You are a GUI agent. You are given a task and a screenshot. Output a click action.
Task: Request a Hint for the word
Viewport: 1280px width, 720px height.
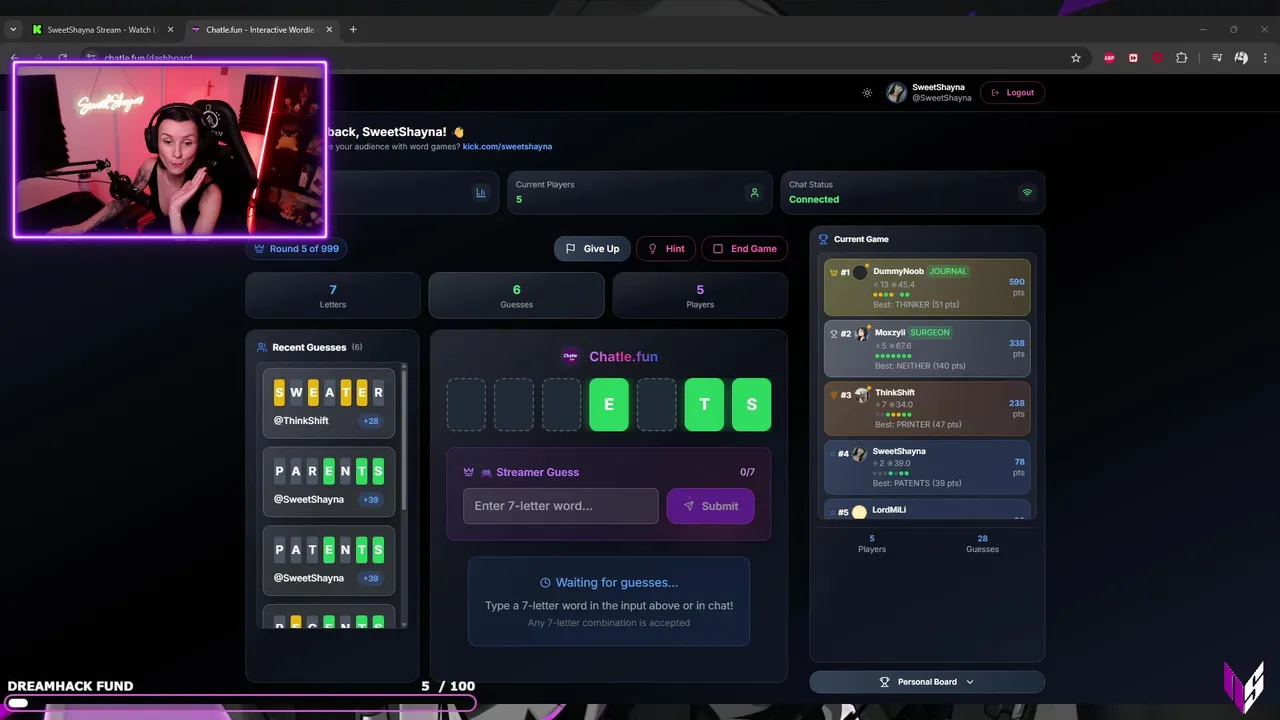point(666,249)
